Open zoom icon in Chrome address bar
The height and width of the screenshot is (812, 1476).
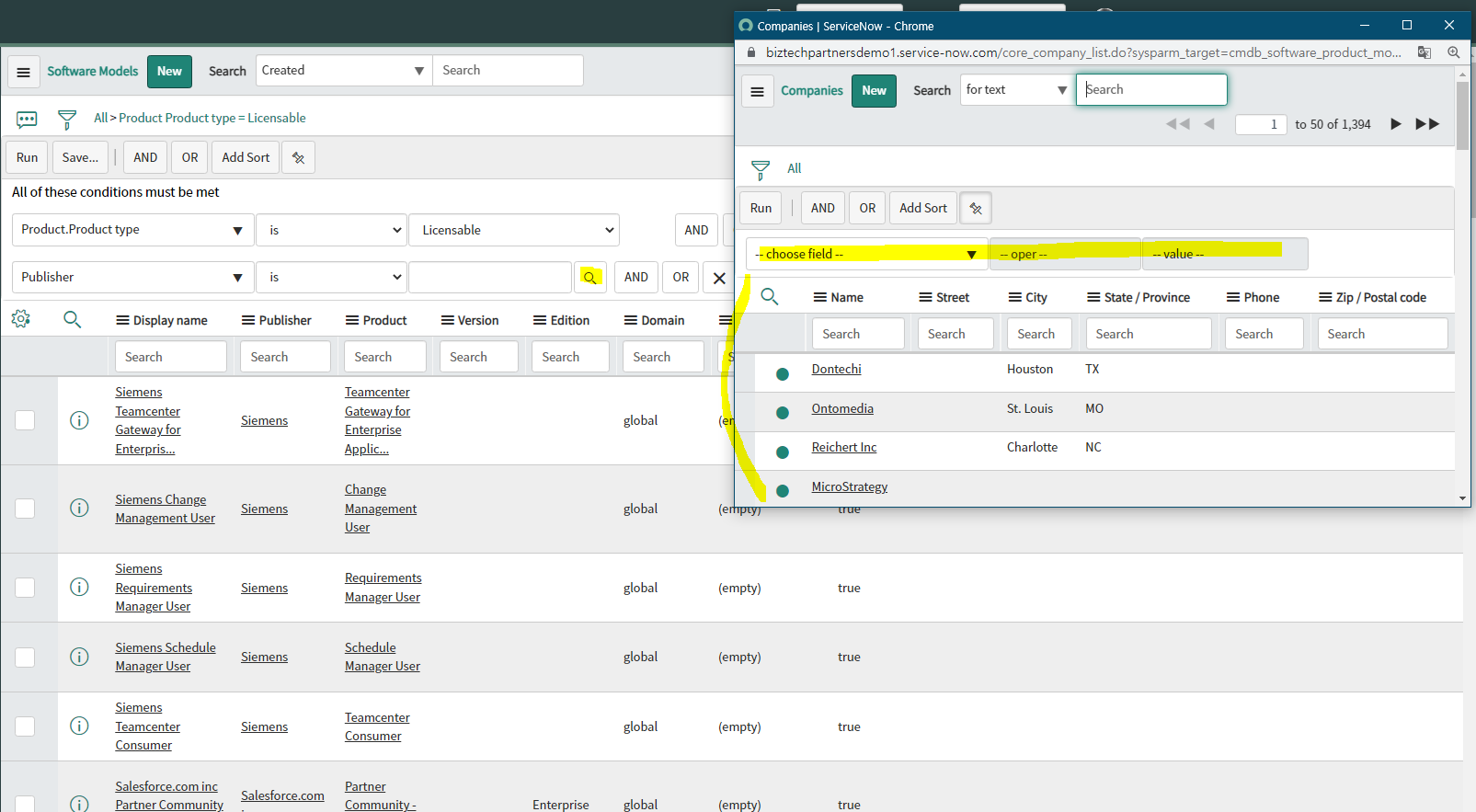(x=1454, y=52)
